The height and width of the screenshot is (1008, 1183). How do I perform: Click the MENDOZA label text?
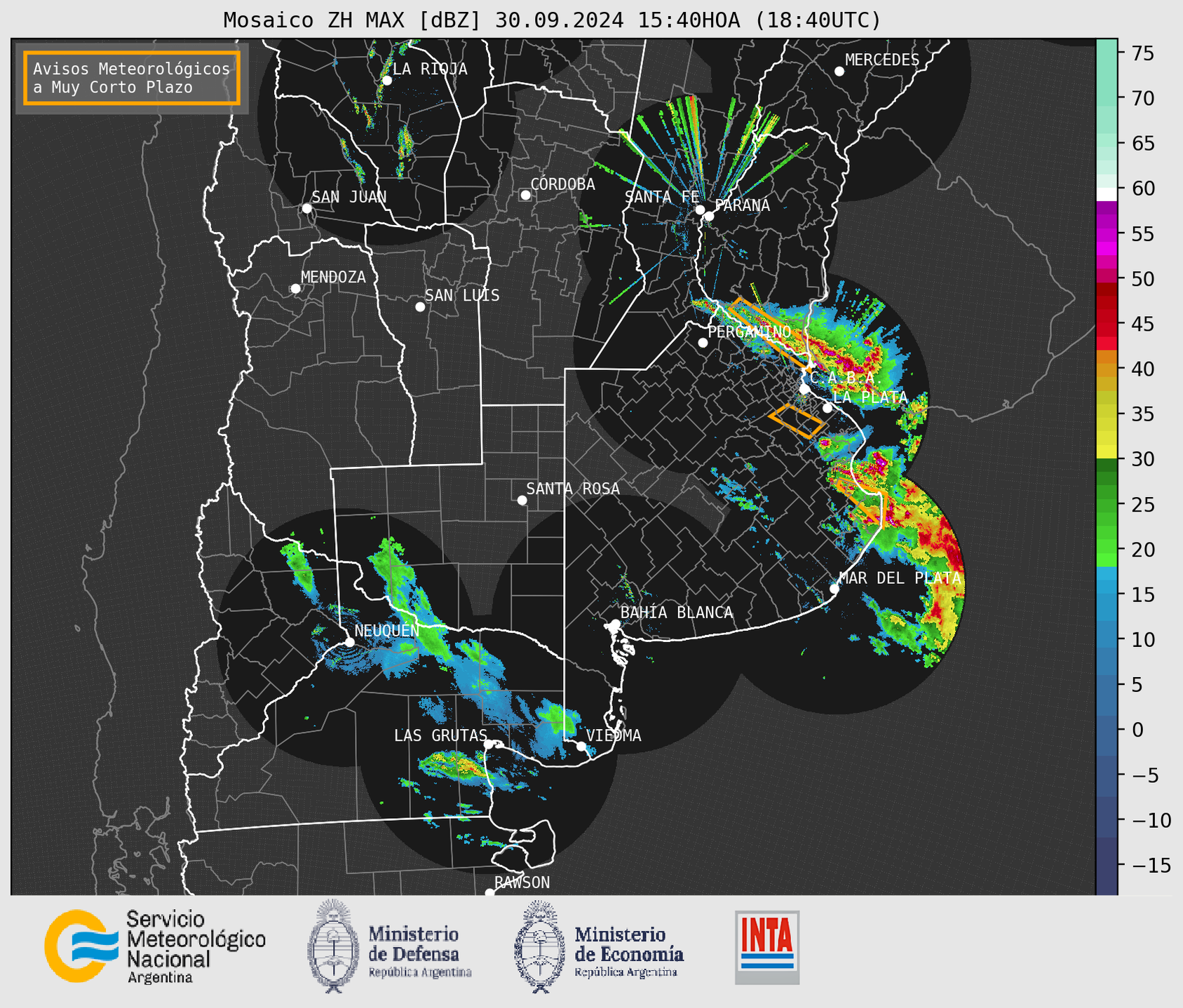333,277
